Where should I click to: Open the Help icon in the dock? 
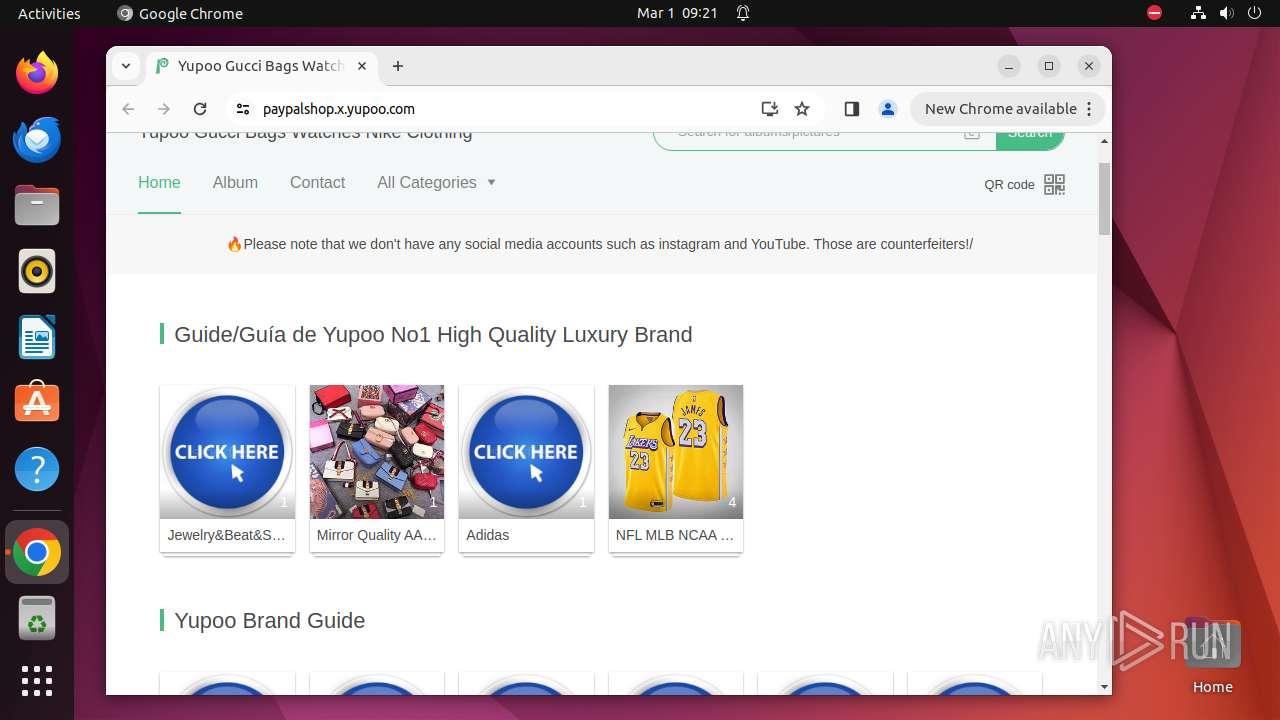(37, 469)
